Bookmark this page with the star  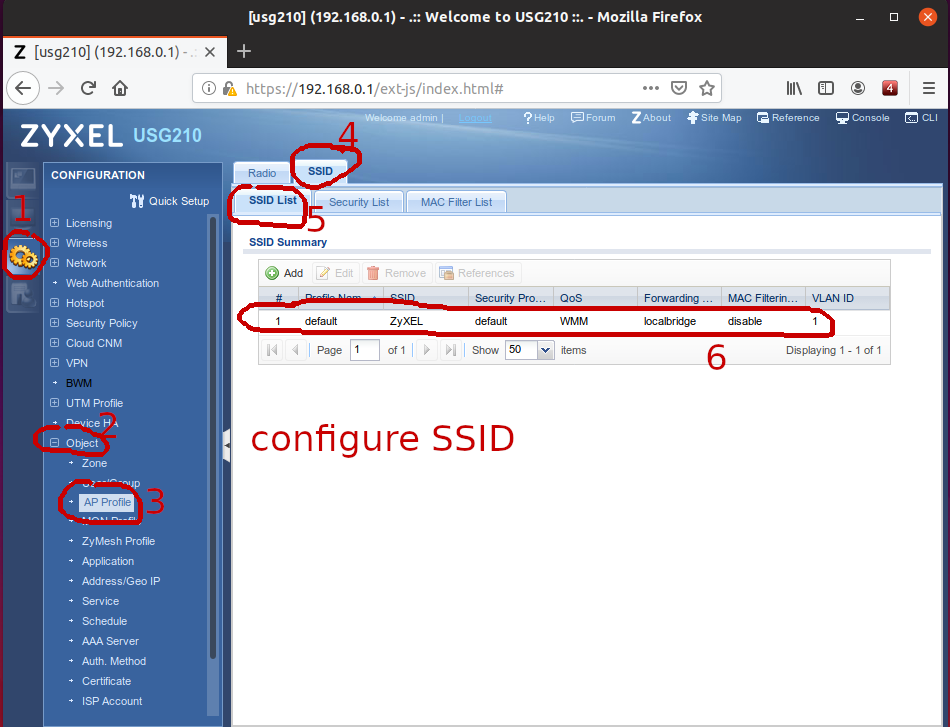(x=706, y=88)
